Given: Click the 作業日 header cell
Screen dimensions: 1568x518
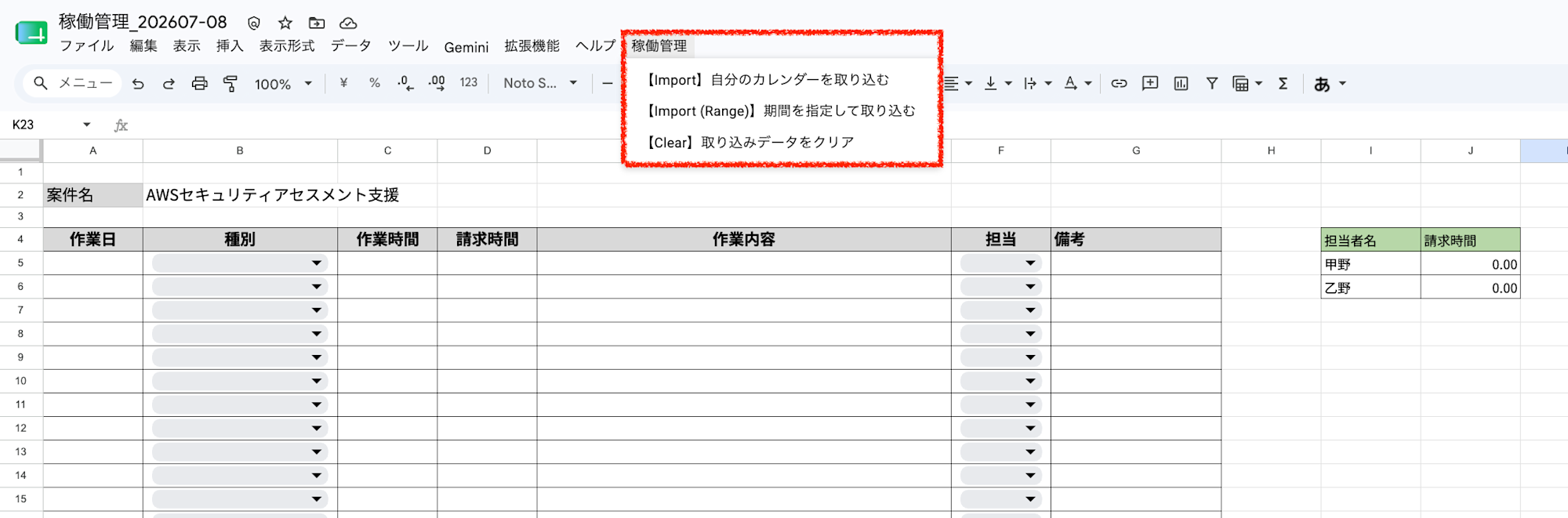Looking at the screenshot, I should [x=93, y=240].
